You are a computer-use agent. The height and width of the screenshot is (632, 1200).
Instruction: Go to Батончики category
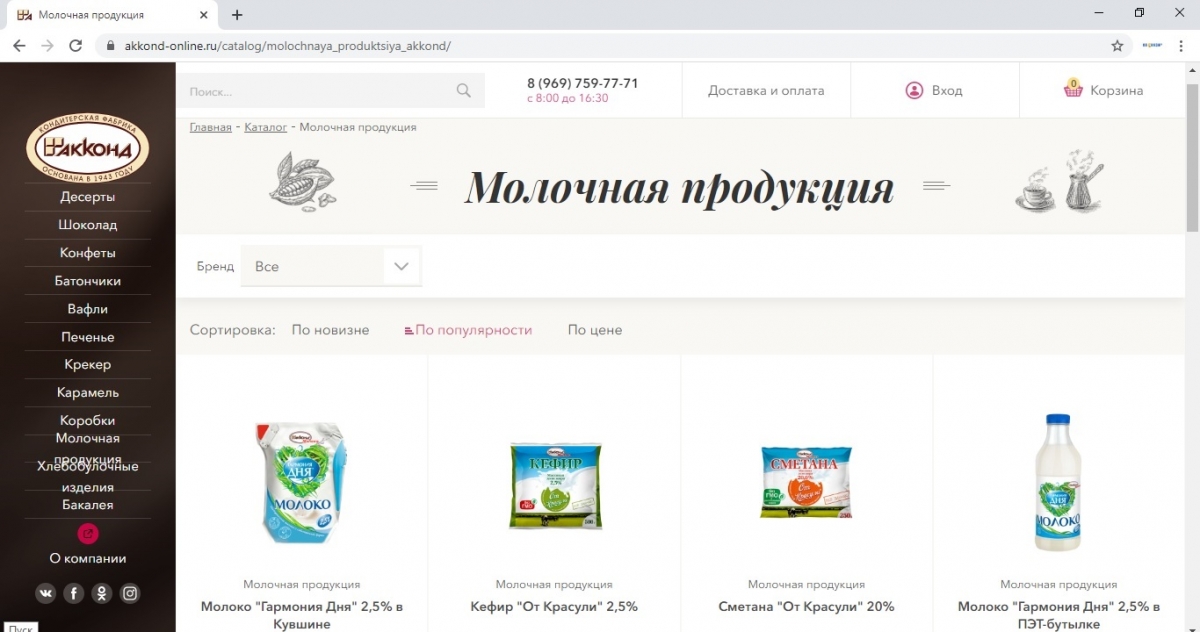(x=88, y=281)
